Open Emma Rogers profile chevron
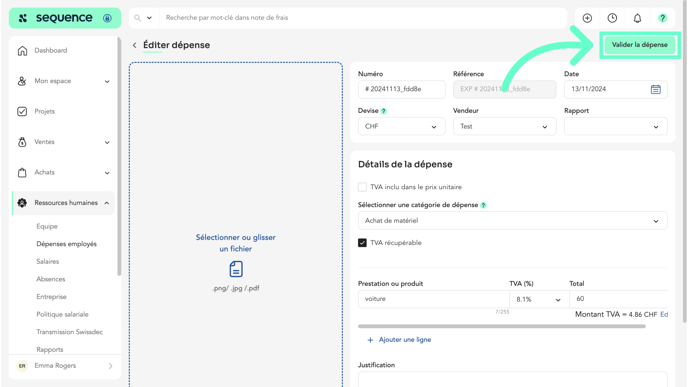This screenshot has width=688, height=387. 110,366
